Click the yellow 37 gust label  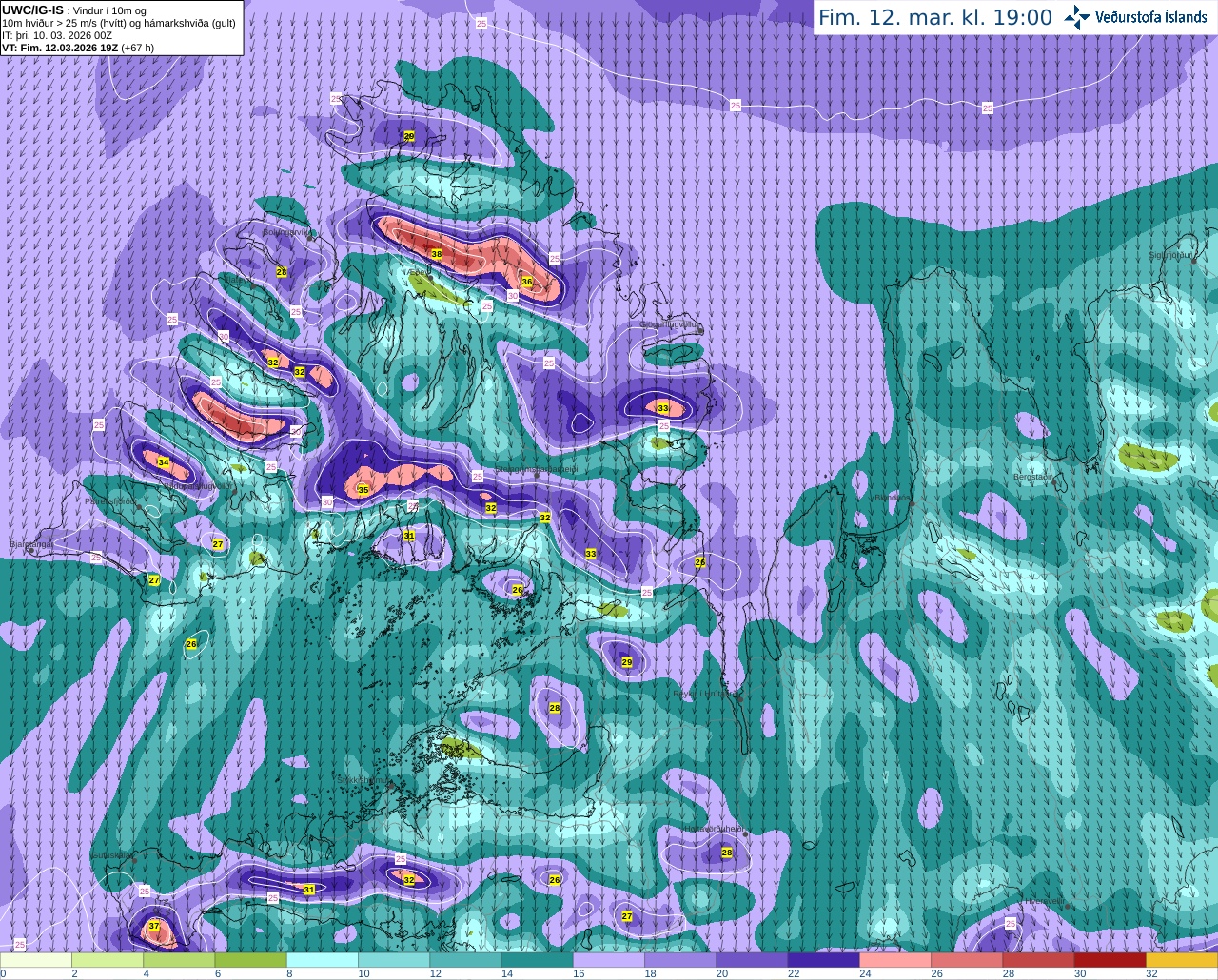pos(154,926)
